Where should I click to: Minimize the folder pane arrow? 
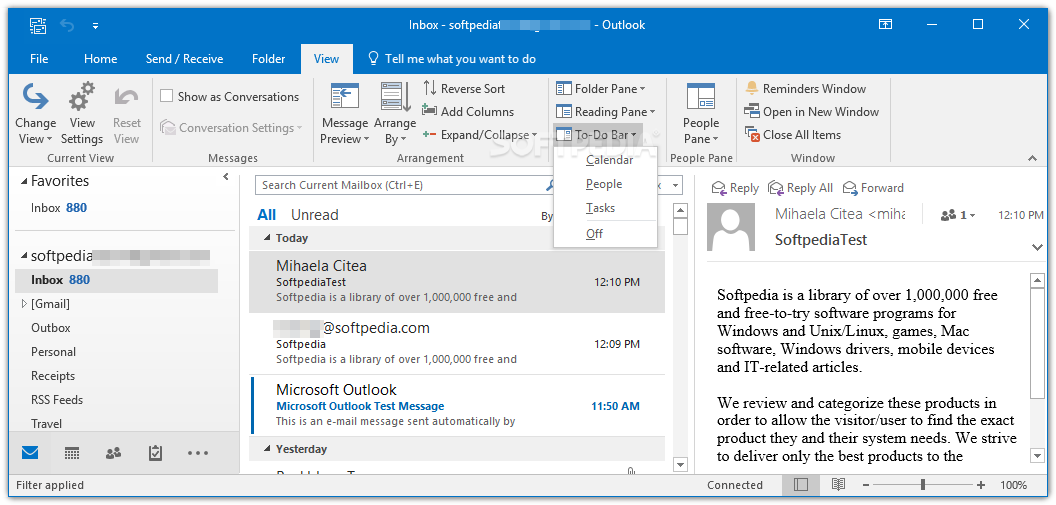click(x=226, y=176)
